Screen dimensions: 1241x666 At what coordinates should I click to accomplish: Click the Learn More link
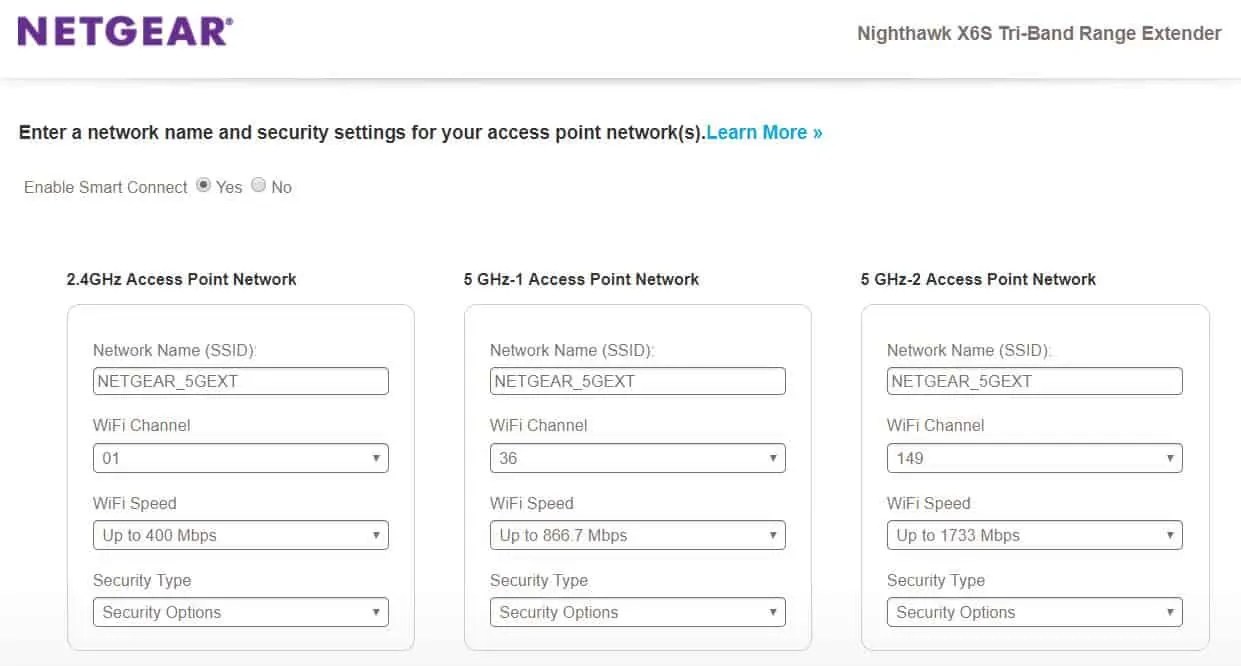click(x=763, y=132)
